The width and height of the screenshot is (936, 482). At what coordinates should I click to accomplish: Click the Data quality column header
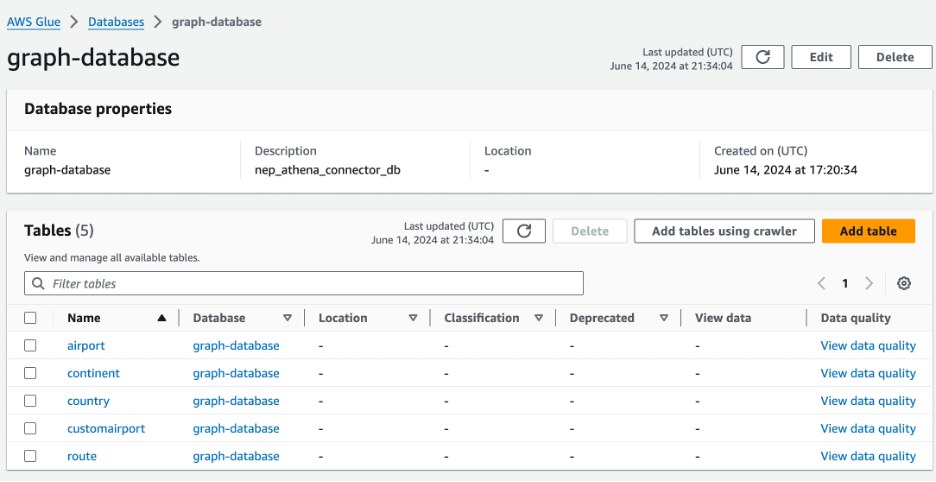point(855,318)
